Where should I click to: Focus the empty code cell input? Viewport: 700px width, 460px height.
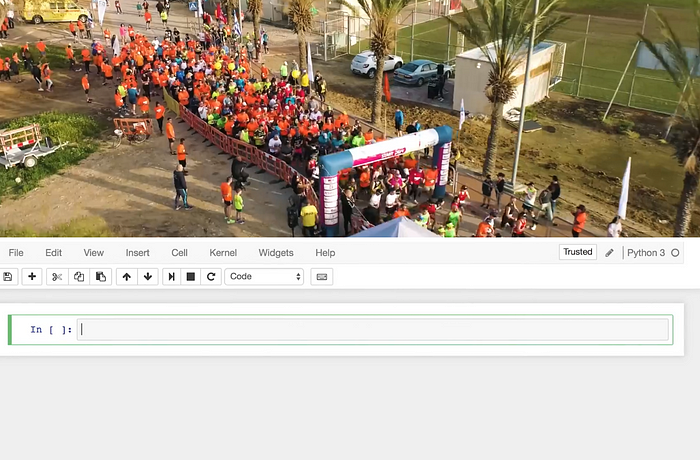point(373,330)
